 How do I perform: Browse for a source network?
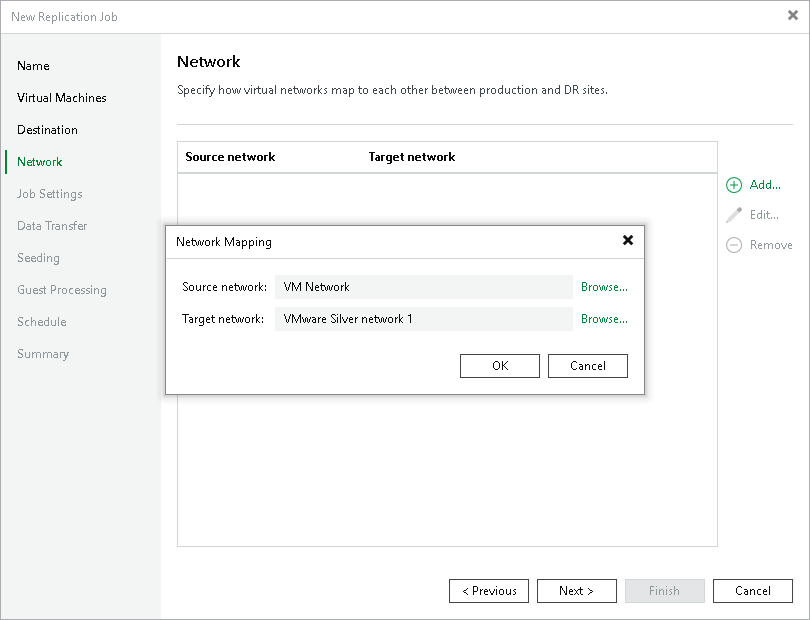pos(604,286)
